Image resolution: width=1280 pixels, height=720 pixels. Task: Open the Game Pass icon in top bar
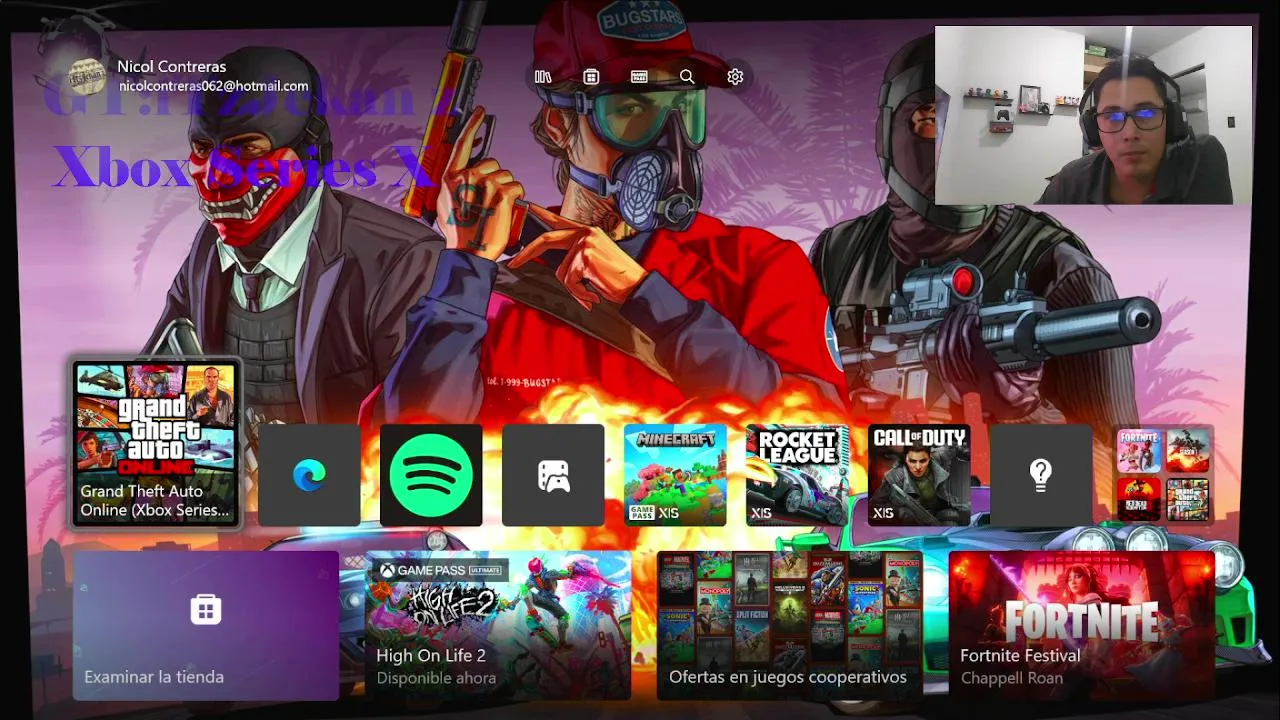coord(639,77)
